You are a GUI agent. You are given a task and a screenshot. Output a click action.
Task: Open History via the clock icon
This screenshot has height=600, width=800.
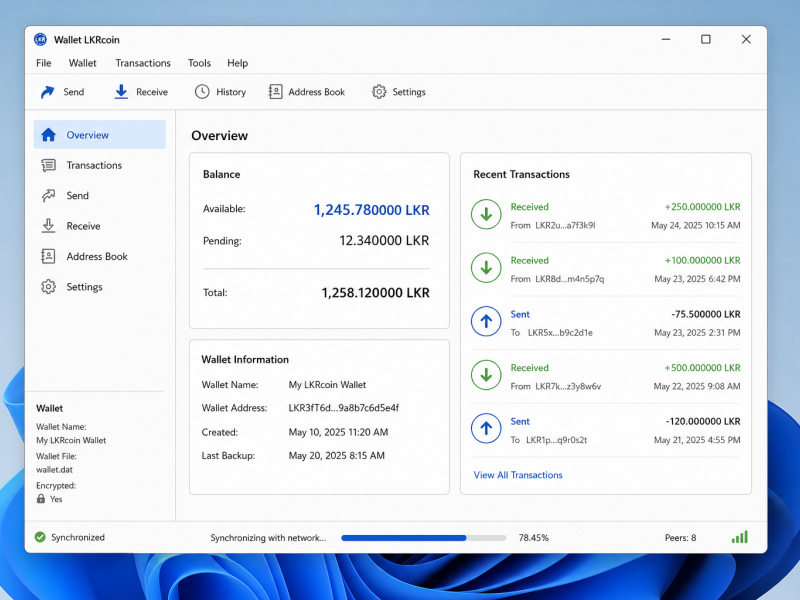[x=202, y=92]
